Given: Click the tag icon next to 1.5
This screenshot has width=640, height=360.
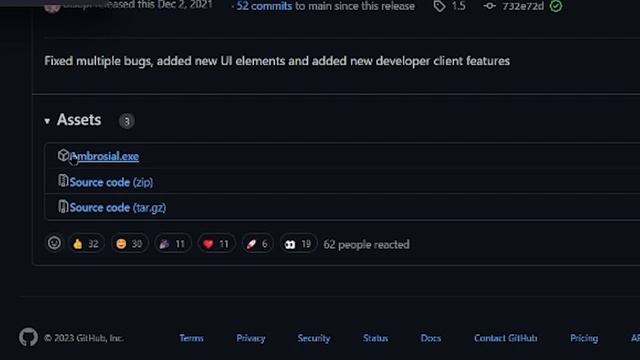Looking at the screenshot, I should [439, 6].
